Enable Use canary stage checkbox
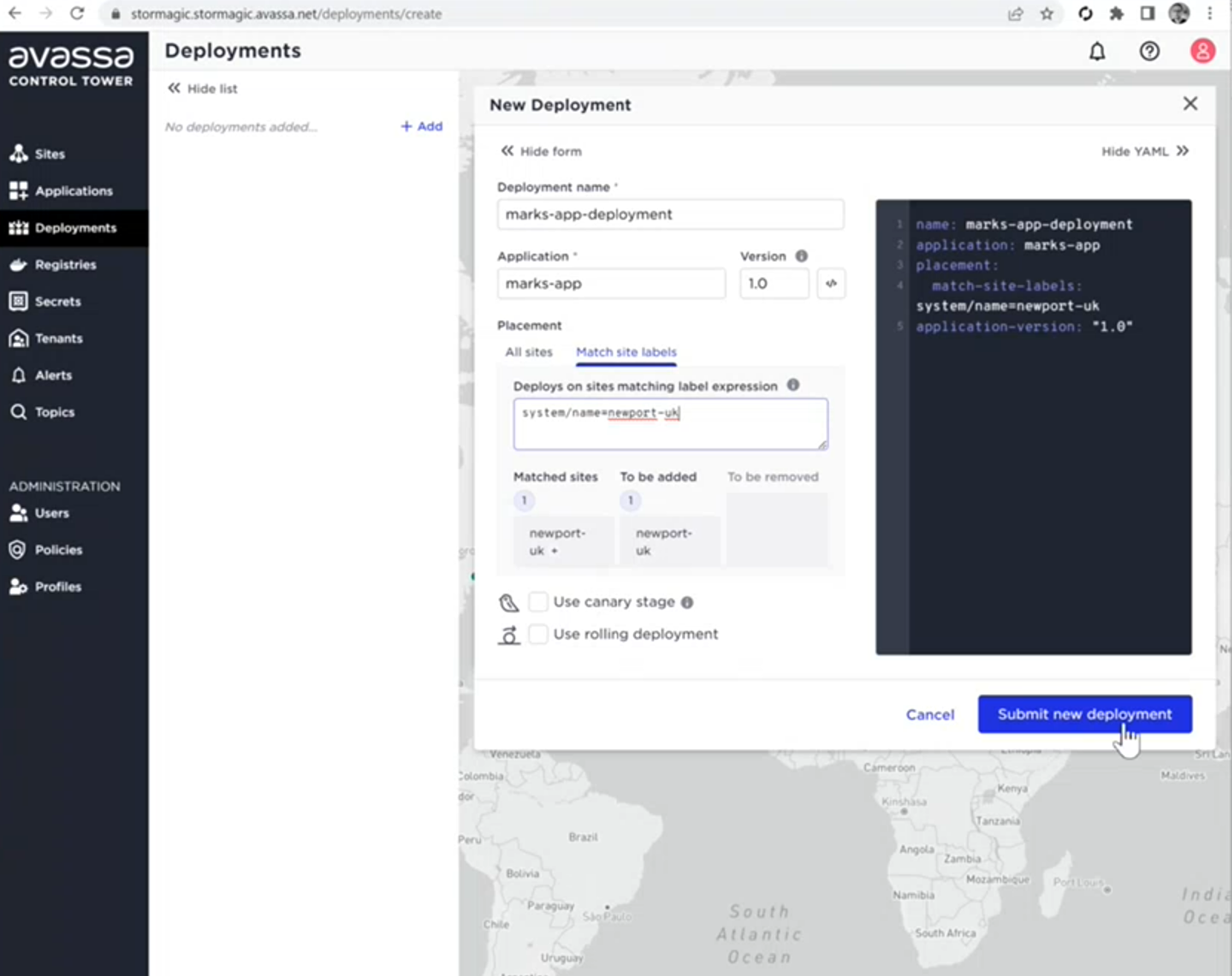 point(538,602)
